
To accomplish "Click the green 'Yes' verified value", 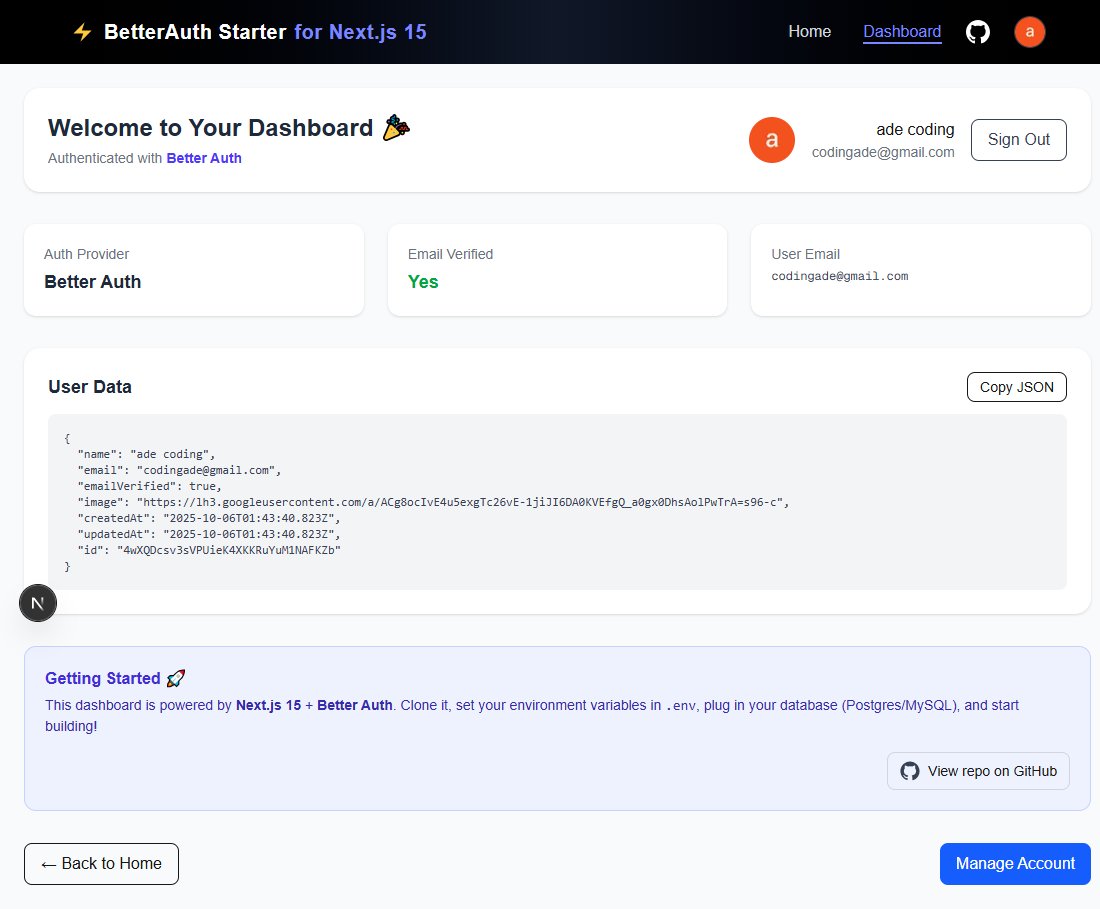I will [423, 281].
